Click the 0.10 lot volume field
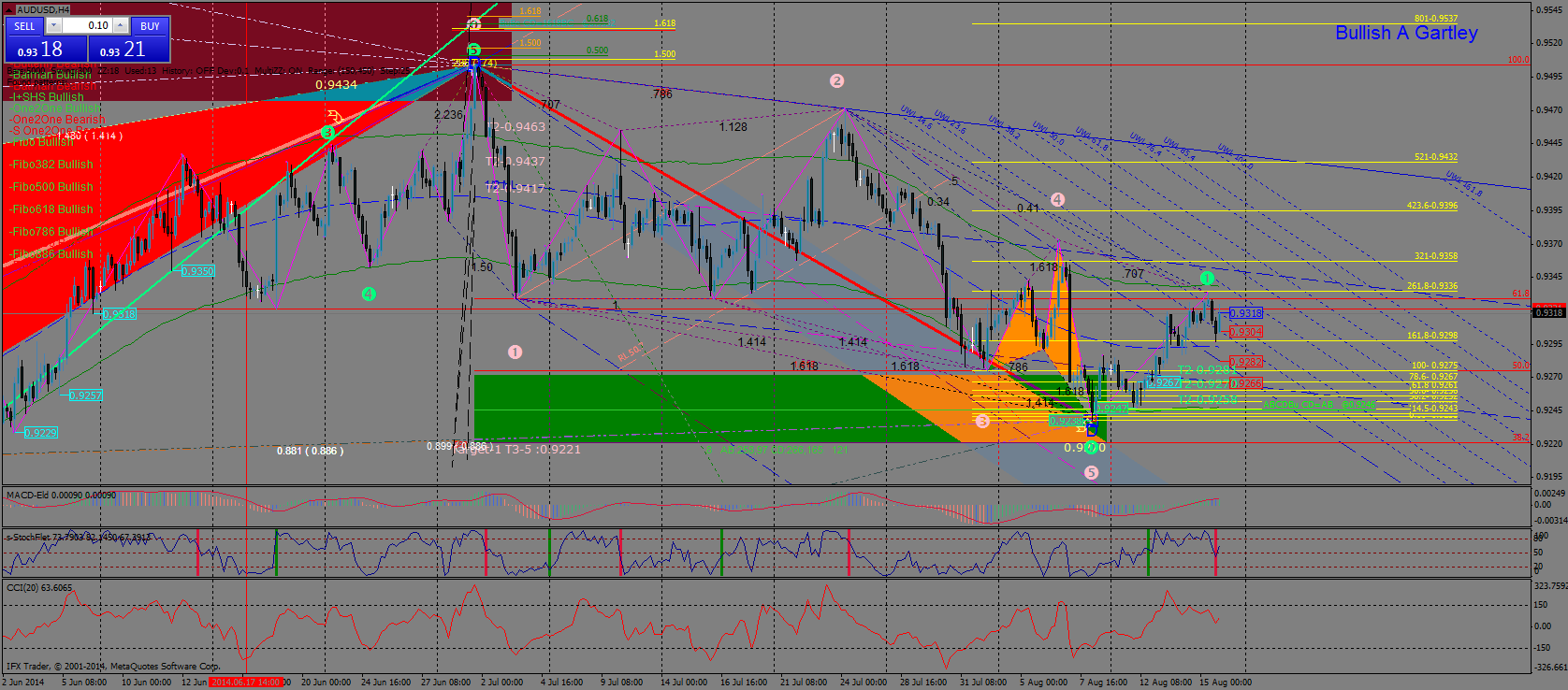This screenshot has height=690, width=1568. (86, 26)
